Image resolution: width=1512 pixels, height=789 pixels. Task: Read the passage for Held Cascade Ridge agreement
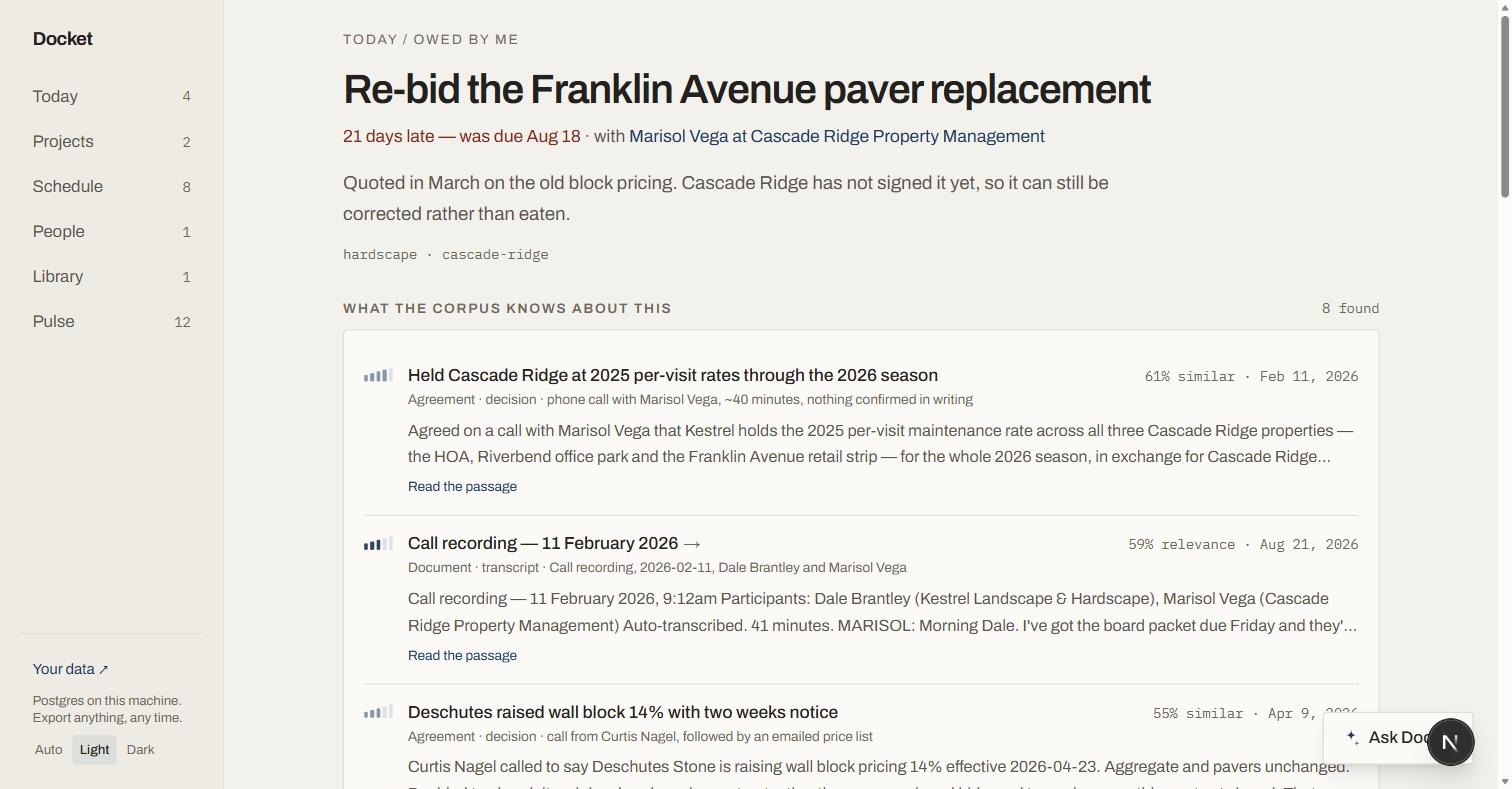pos(462,487)
